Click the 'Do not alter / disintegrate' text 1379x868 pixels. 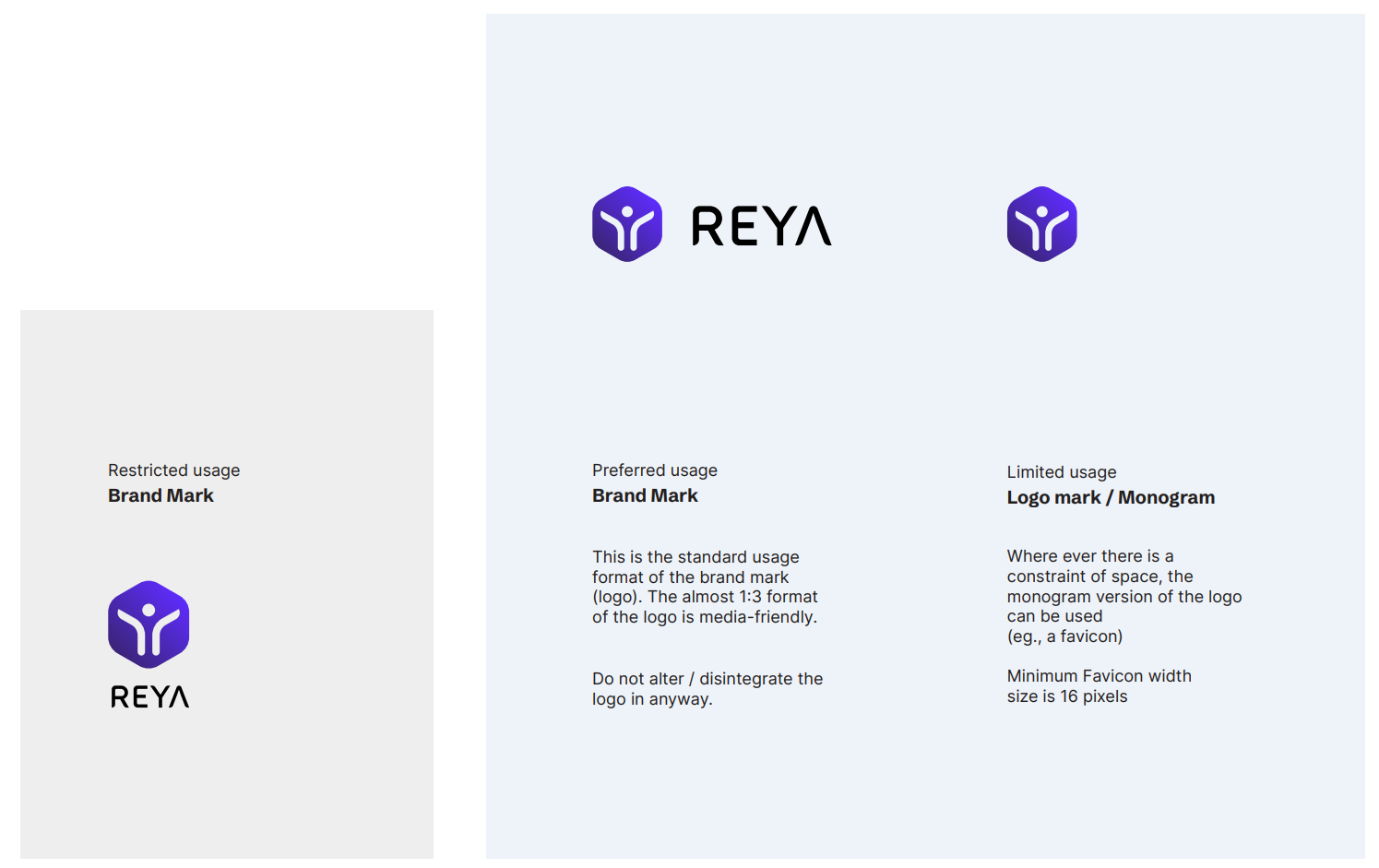tap(707, 679)
